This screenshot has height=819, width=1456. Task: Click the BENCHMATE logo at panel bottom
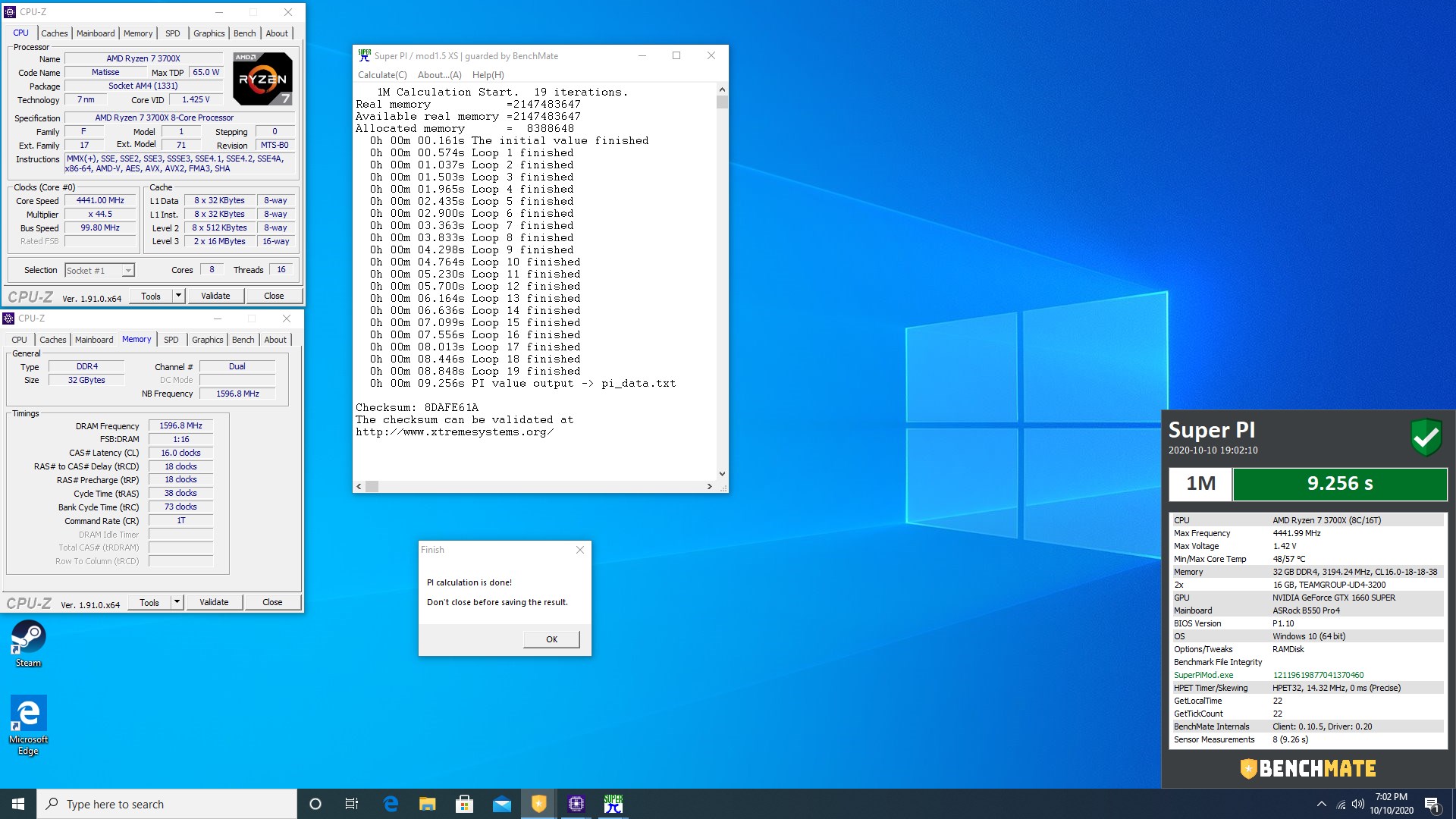[x=1308, y=769]
